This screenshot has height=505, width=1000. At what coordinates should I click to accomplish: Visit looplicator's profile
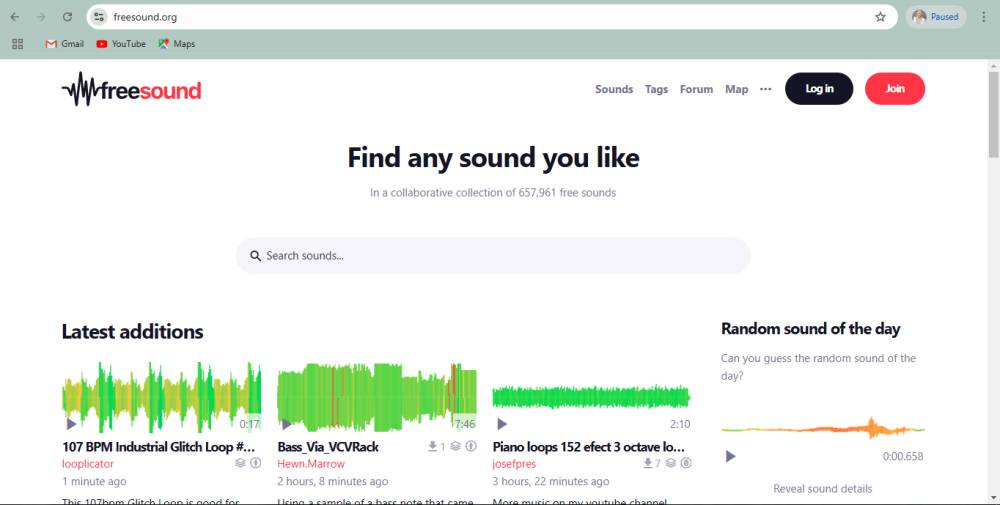87,464
